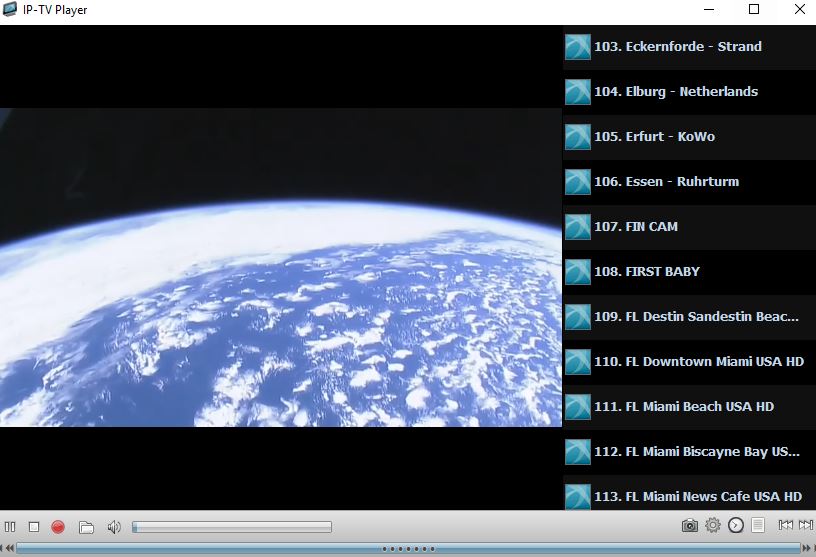Switch to the previous channel
The image size is (816, 557).
tap(785, 525)
